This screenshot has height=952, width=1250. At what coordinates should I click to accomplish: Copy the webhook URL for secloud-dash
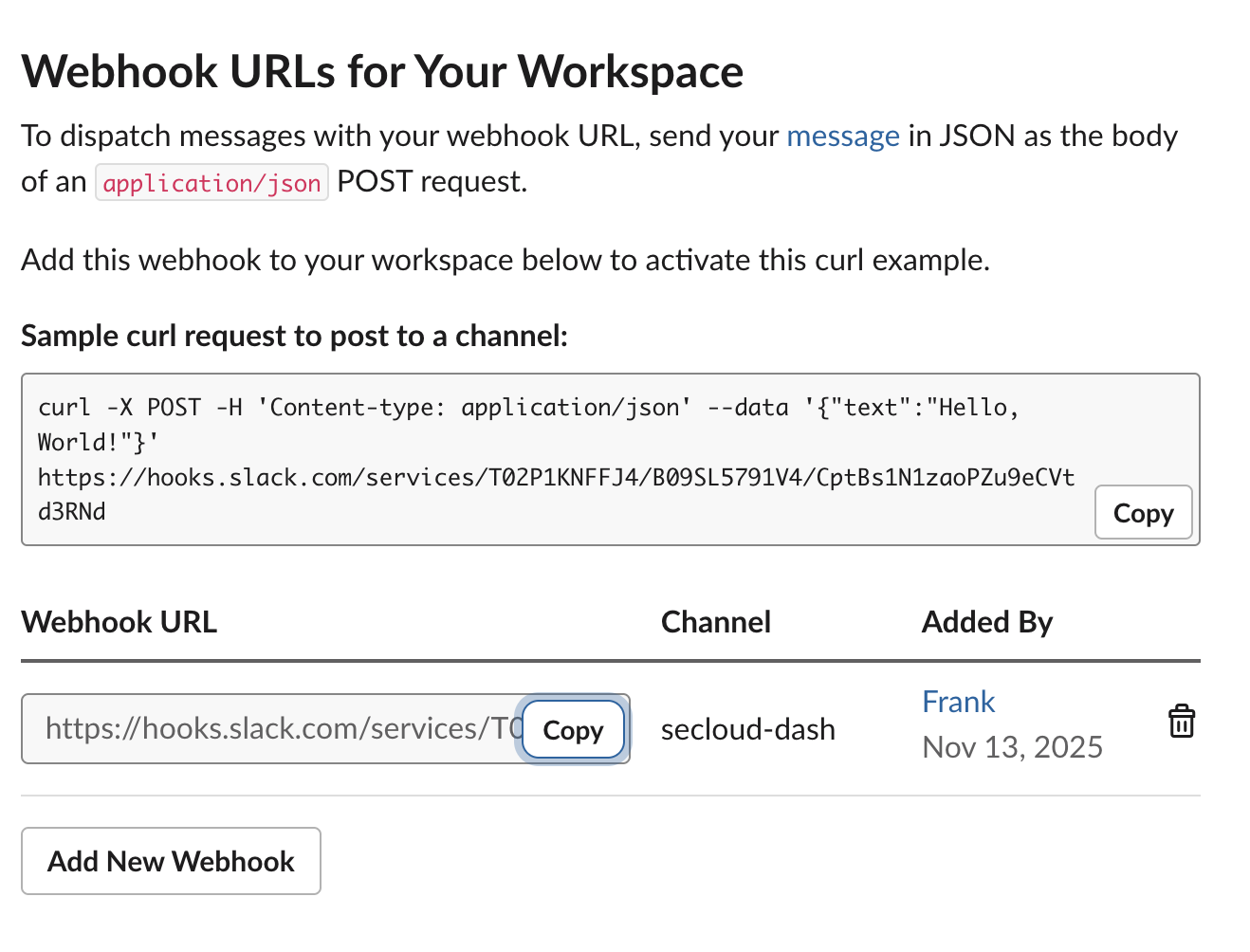click(x=573, y=730)
